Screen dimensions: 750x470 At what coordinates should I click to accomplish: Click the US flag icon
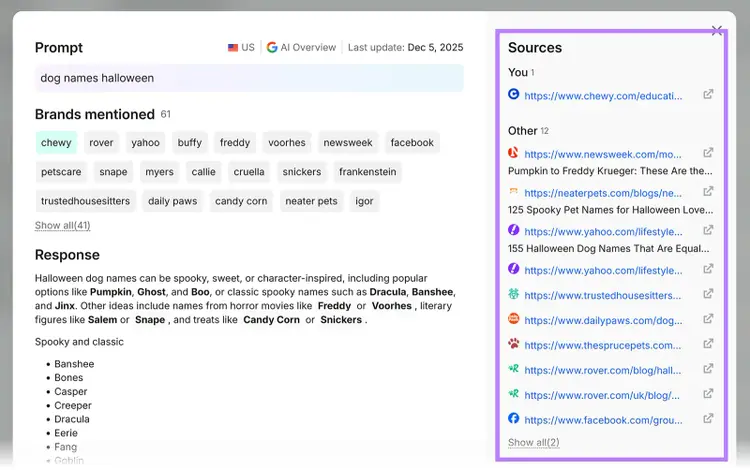[233, 47]
